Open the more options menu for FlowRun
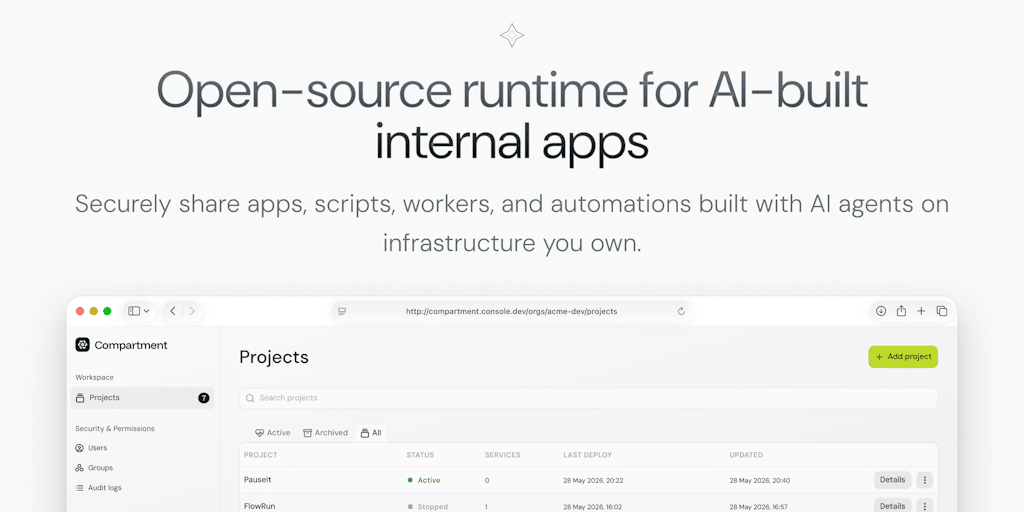Screen dimensions: 1024x512 [x=925, y=505]
